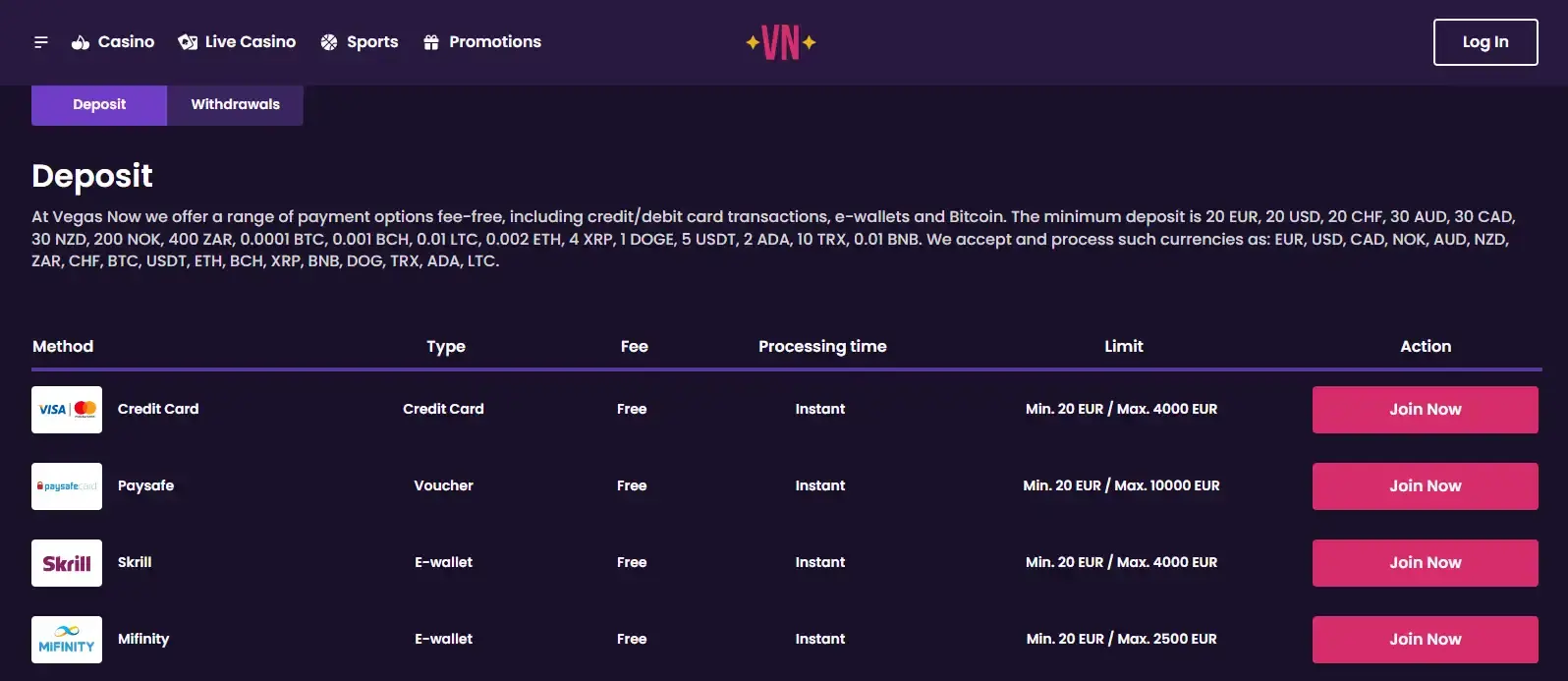This screenshot has height=681, width=1568.
Task: Click Free fee in Credit Card row
Action: point(632,409)
